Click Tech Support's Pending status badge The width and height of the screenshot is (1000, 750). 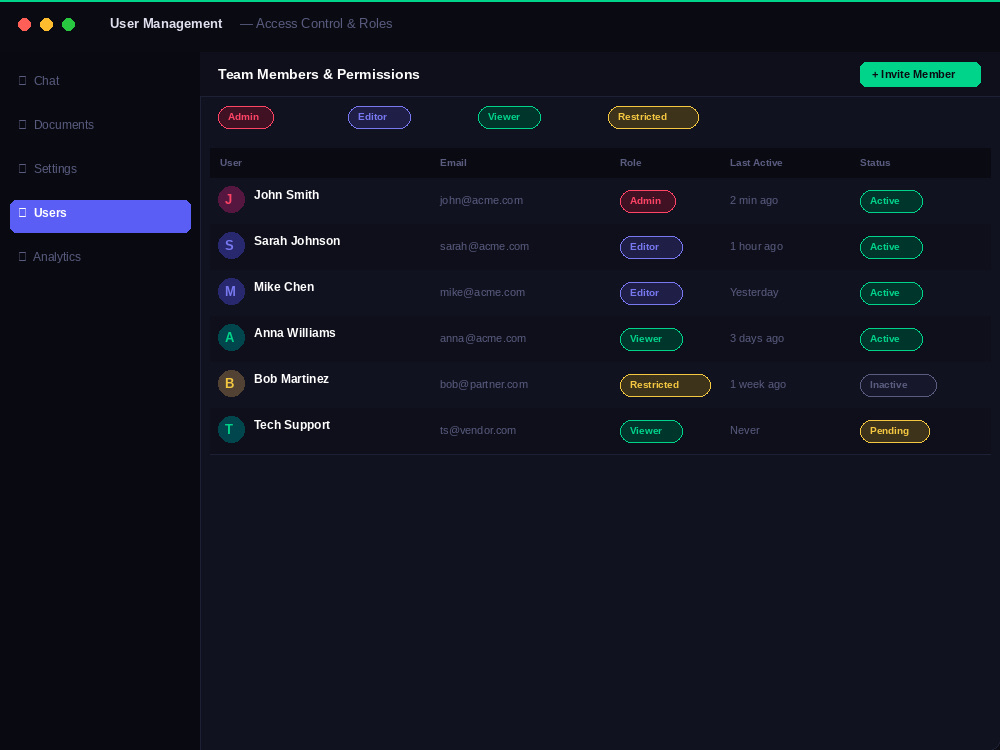[x=895, y=431]
